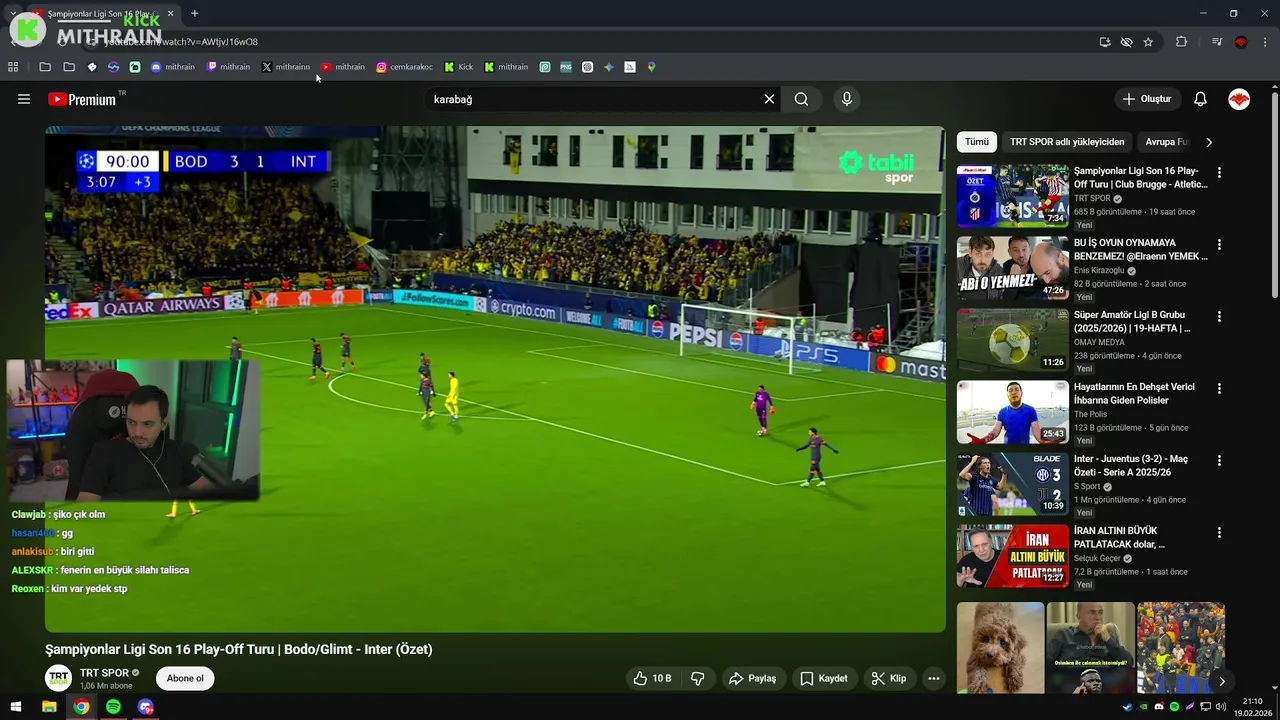
Task: Open the Twitch mithrain bookmark
Action: (x=229, y=67)
